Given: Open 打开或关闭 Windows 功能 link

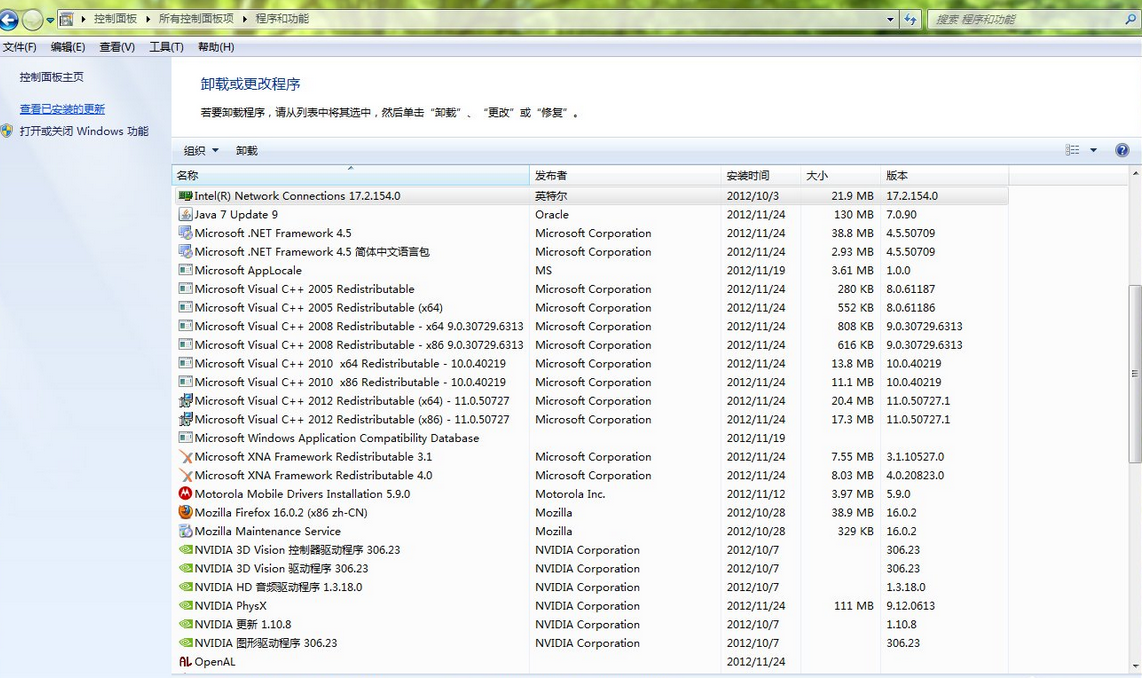Looking at the screenshot, I should click(84, 131).
